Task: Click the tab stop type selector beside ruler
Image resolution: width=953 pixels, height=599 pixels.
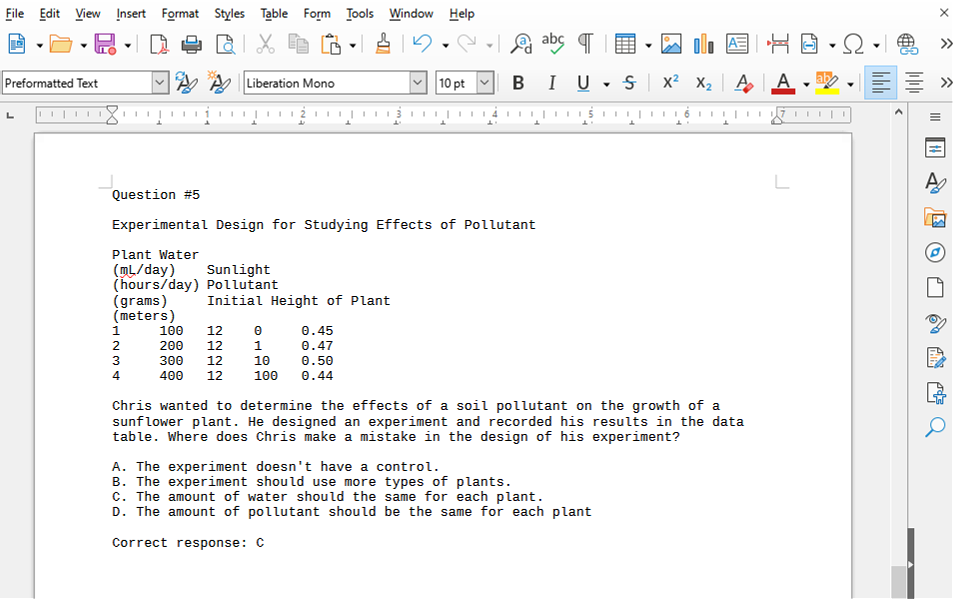Action: coord(10,115)
